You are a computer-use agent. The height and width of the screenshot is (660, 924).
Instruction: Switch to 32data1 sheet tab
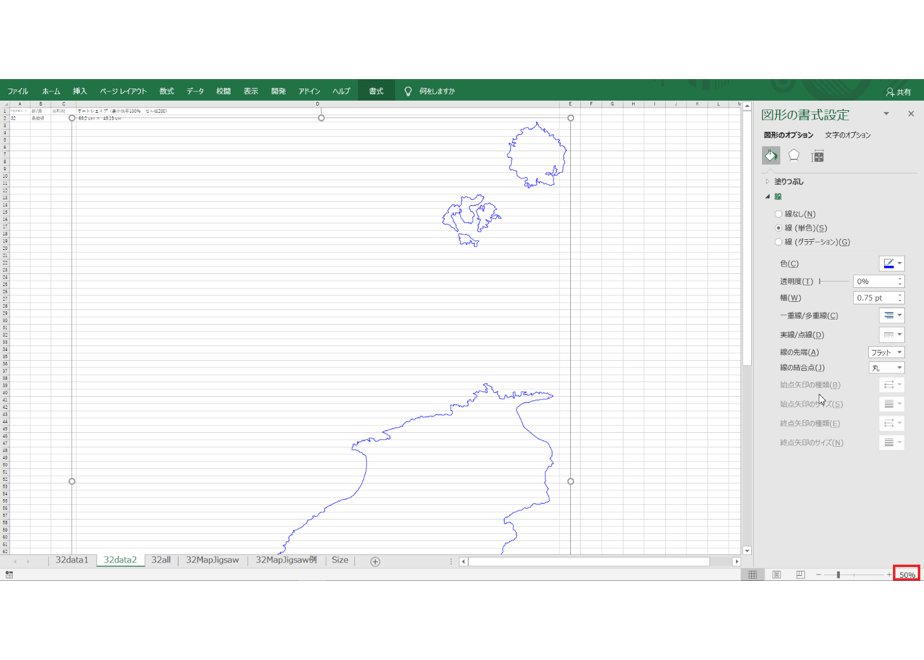click(x=72, y=560)
